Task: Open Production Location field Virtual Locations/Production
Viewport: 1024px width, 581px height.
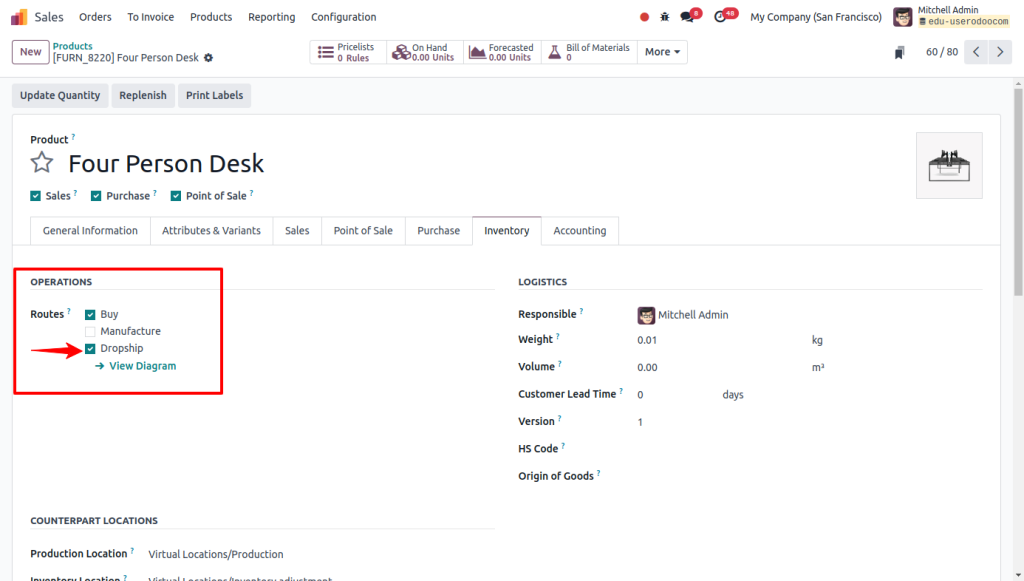Action: (x=216, y=554)
